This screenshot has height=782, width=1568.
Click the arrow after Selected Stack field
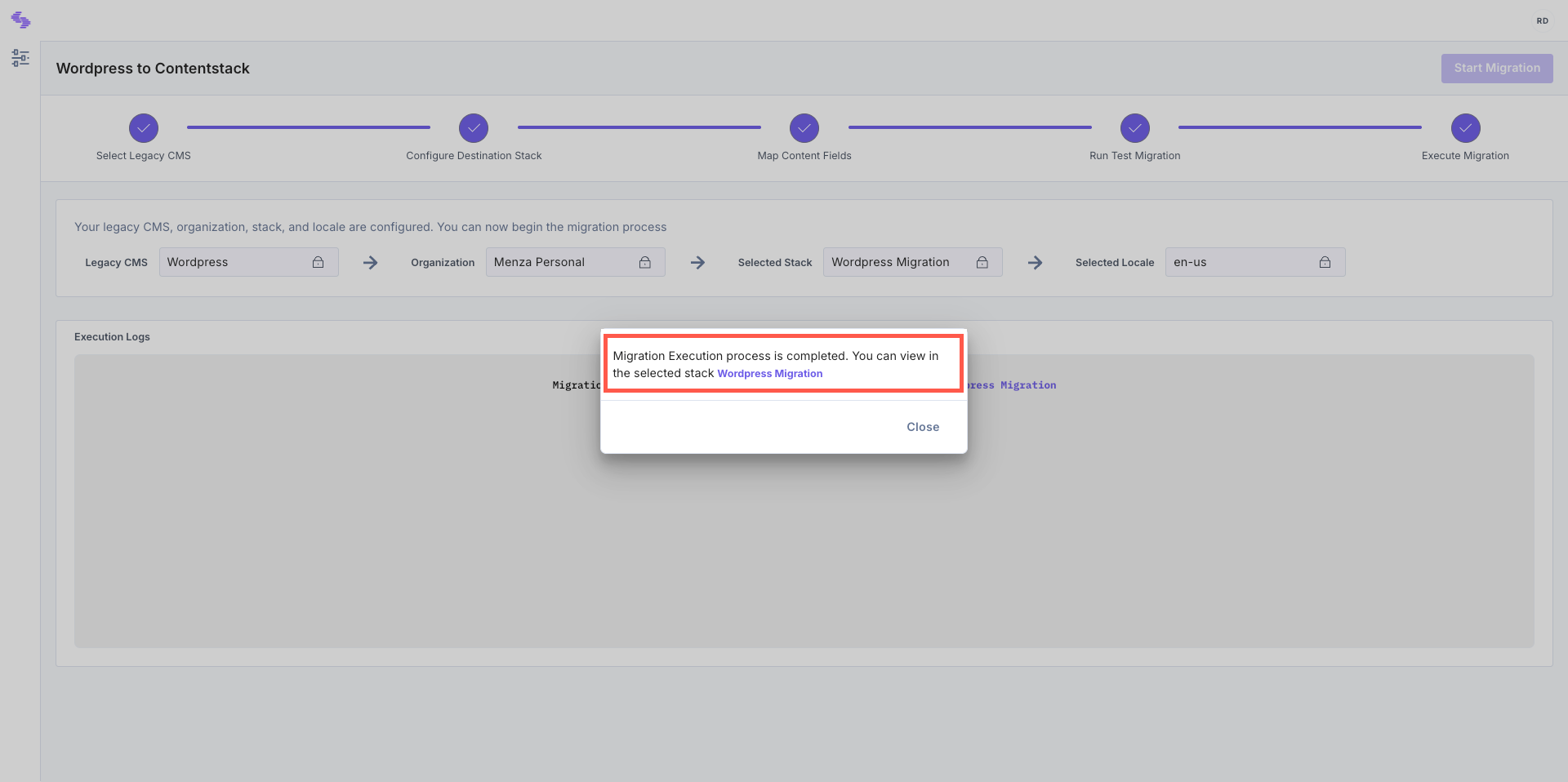(x=1035, y=262)
